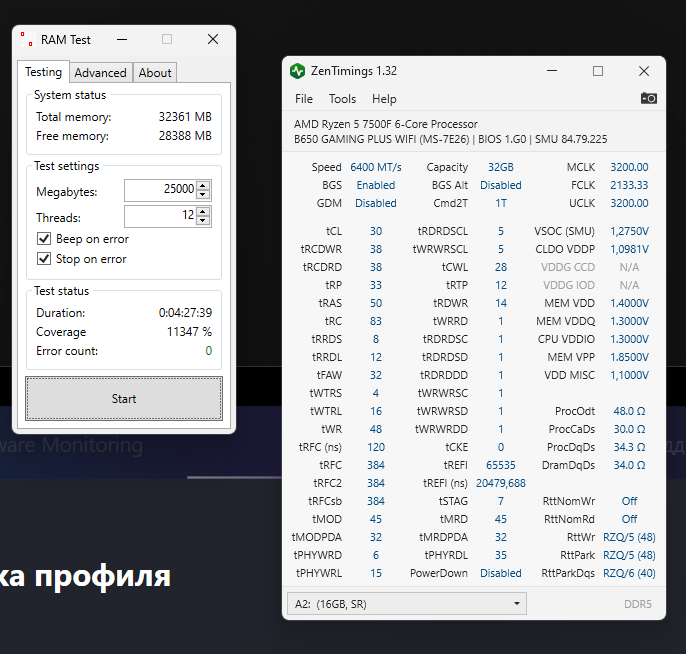Image resolution: width=686 pixels, height=654 pixels.
Task: Click the Start button in RAM Test
Action: (124, 399)
